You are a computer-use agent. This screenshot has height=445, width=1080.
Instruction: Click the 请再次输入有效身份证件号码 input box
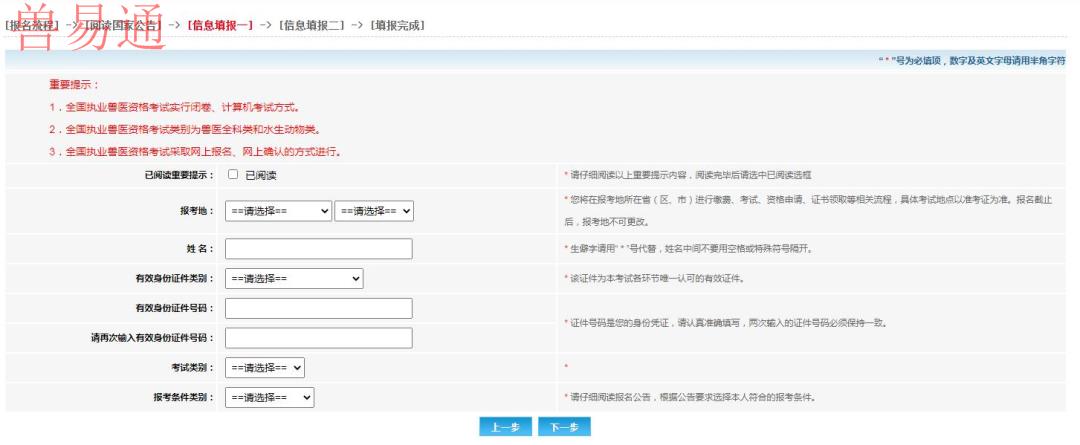coord(319,338)
